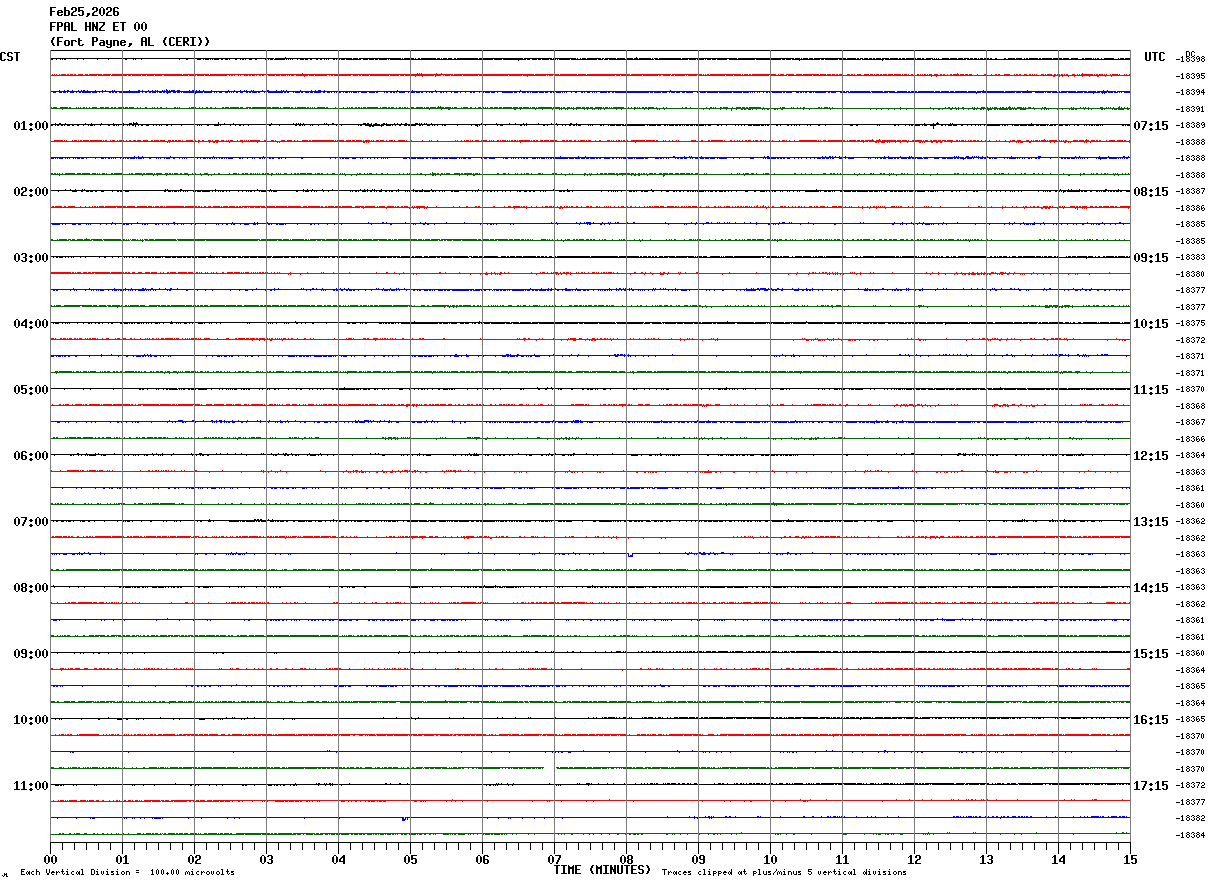Click the 02 minute axis tick label

[194, 859]
